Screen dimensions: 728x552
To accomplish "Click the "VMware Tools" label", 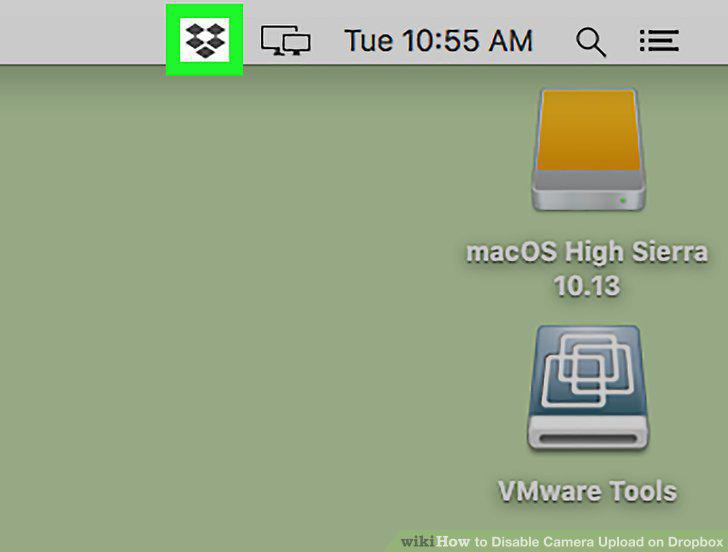I will coord(587,491).
